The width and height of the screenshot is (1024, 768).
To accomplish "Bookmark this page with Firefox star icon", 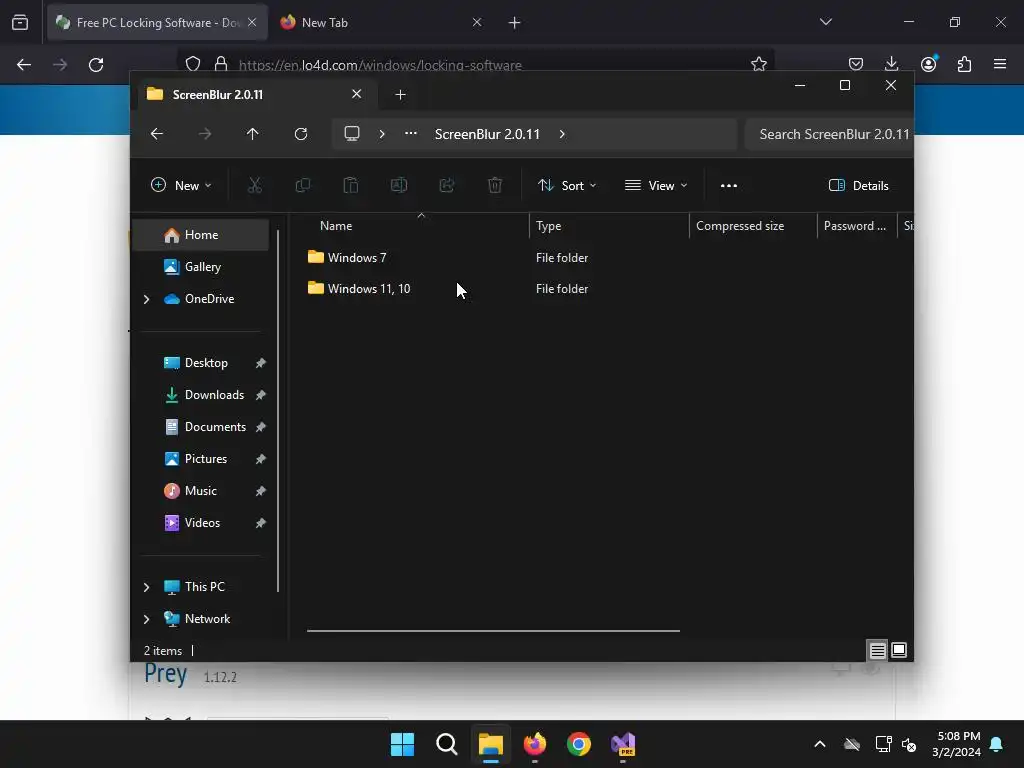I will coord(759,64).
